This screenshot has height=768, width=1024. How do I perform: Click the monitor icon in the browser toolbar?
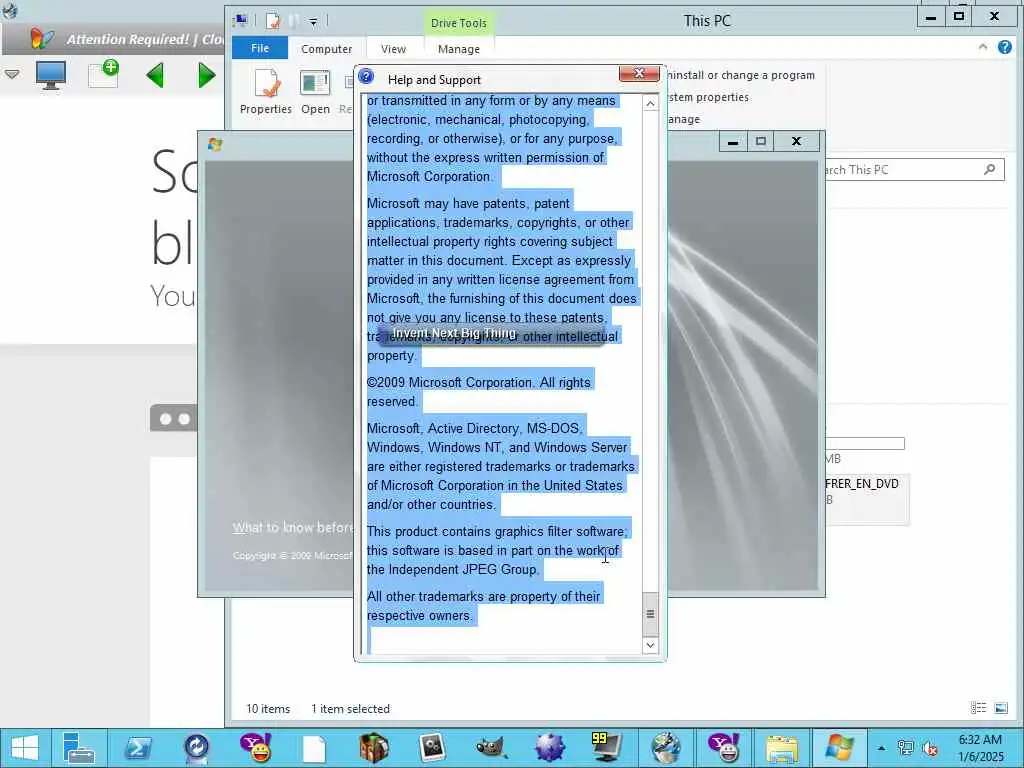51,75
